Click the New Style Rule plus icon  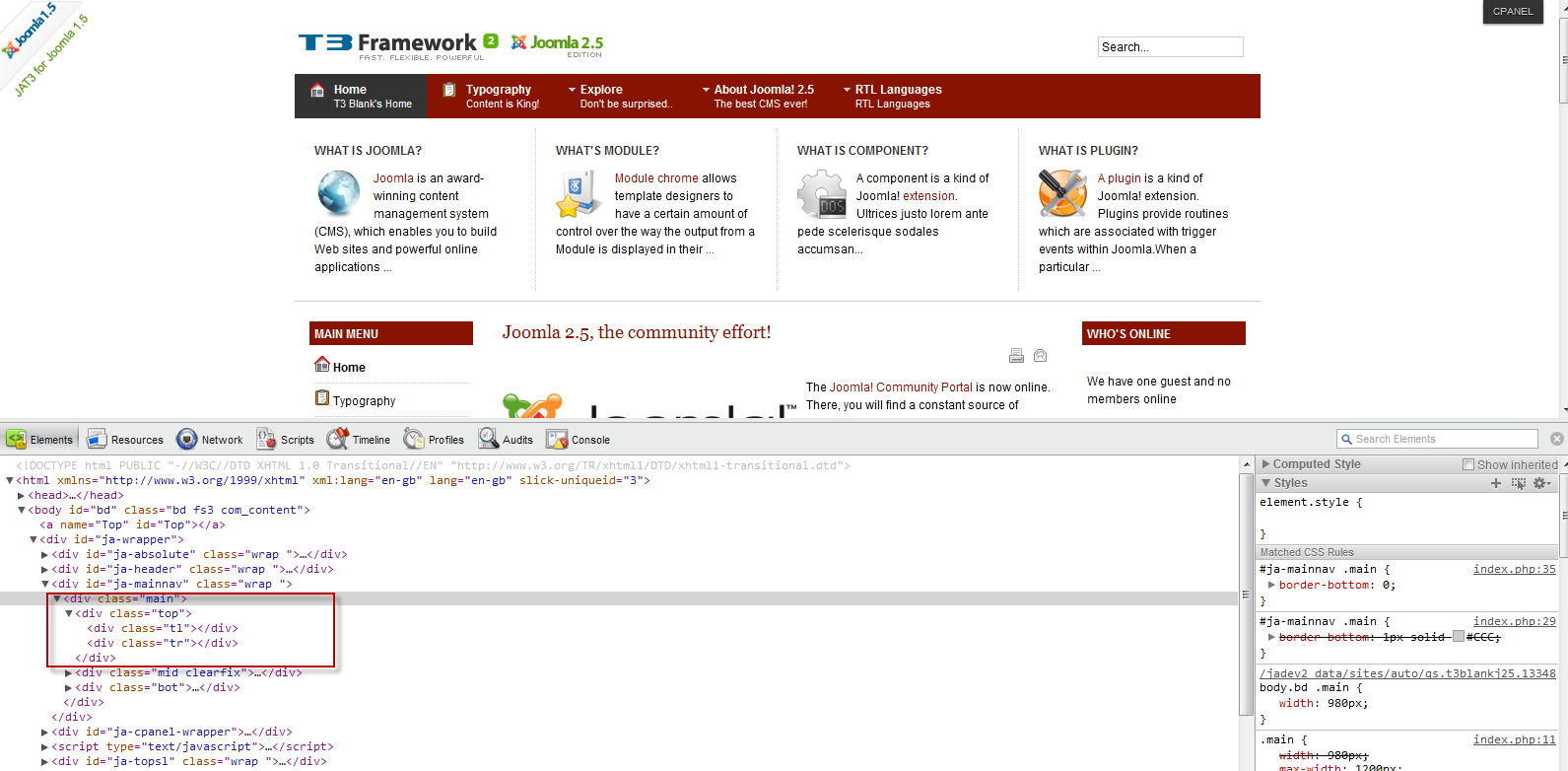pyautogui.click(x=1496, y=483)
